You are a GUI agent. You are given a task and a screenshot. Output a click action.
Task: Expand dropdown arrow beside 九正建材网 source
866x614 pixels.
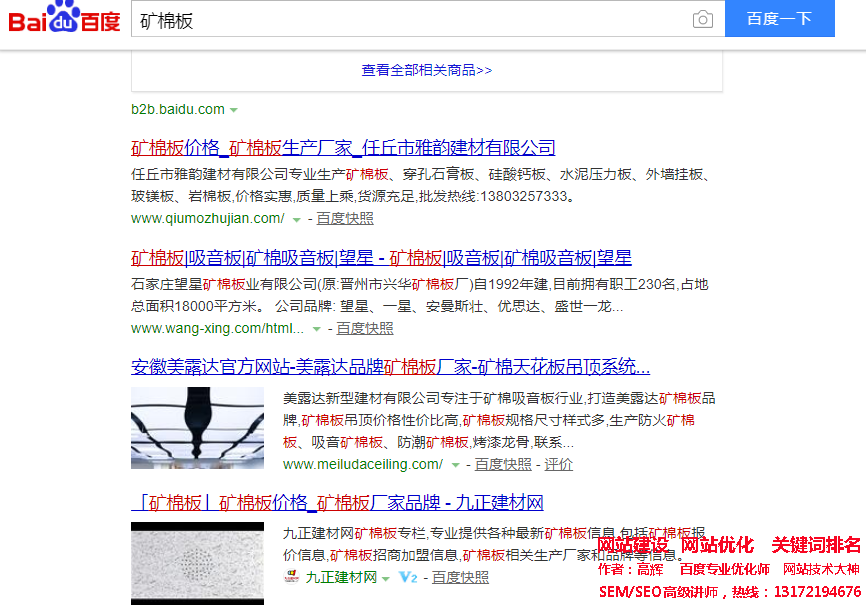tap(386, 577)
